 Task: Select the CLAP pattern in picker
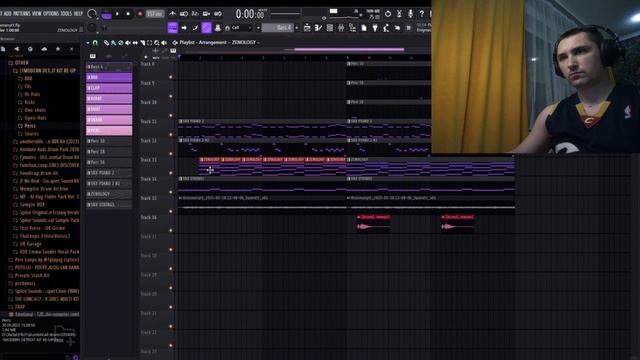(109, 88)
